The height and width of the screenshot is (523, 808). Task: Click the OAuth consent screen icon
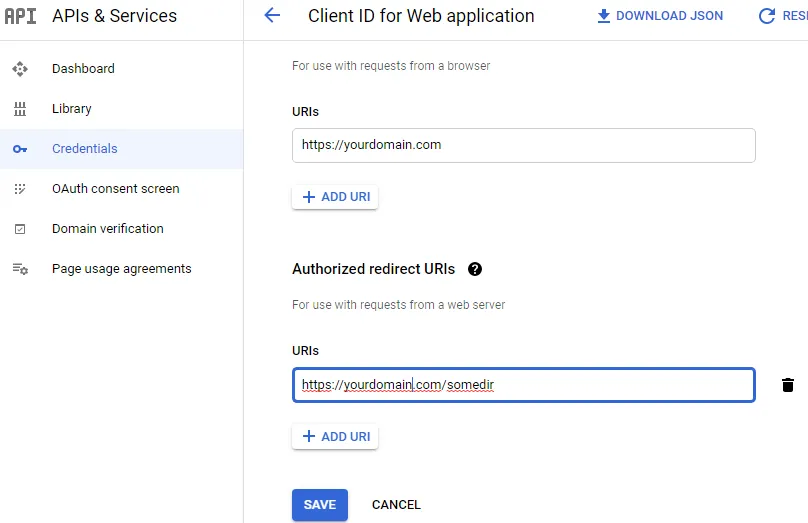[20, 189]
